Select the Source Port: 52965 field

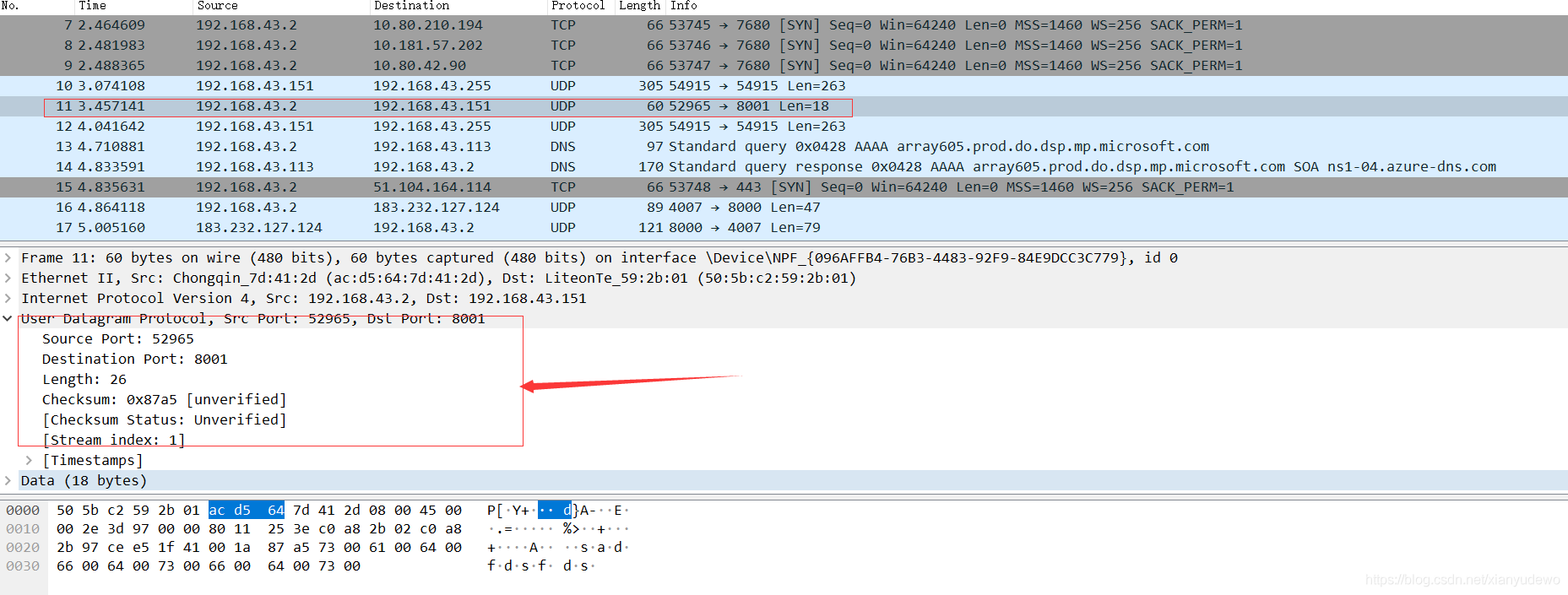(118, 339)
